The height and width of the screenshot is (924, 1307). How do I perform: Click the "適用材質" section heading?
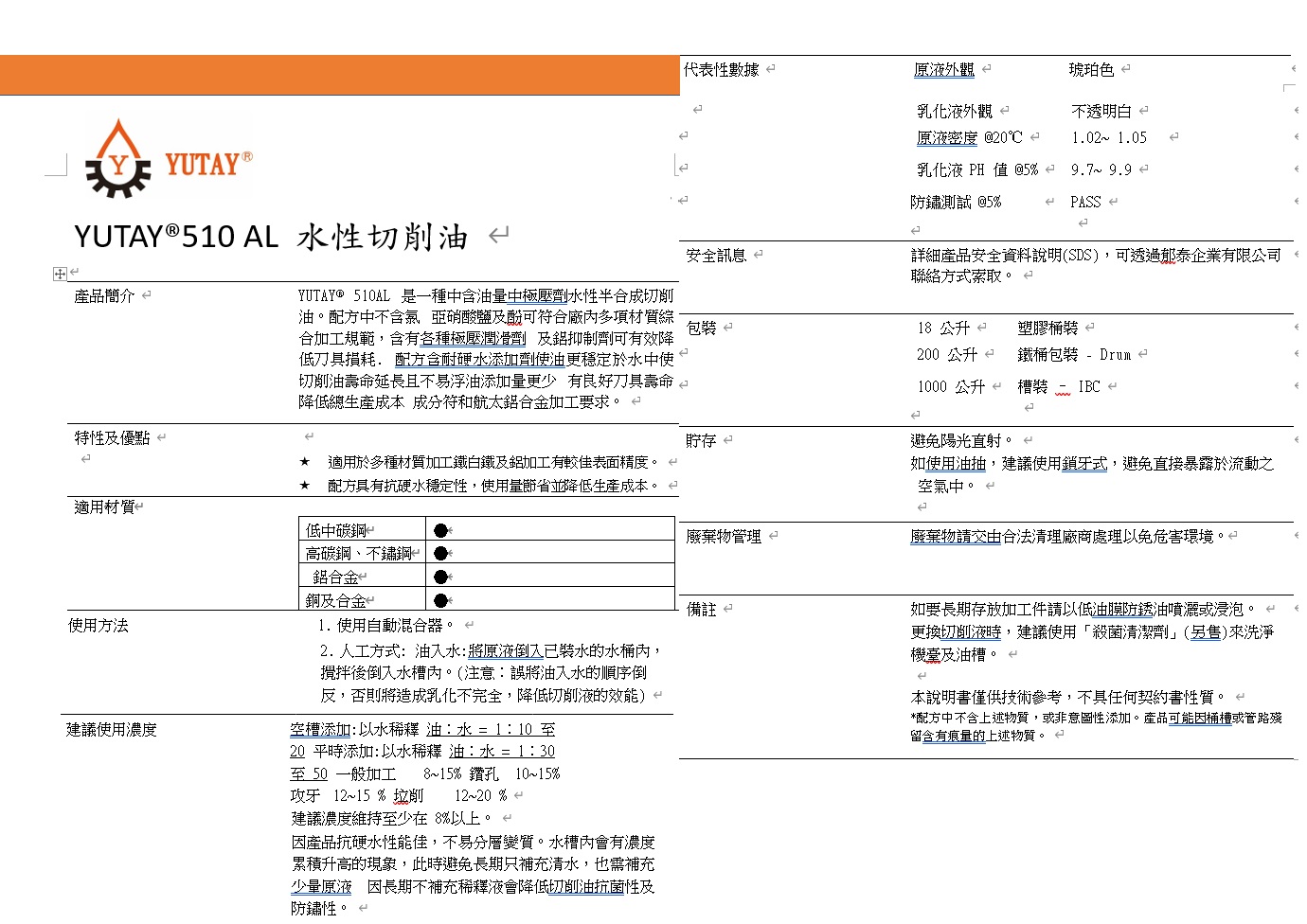point(104,506)
